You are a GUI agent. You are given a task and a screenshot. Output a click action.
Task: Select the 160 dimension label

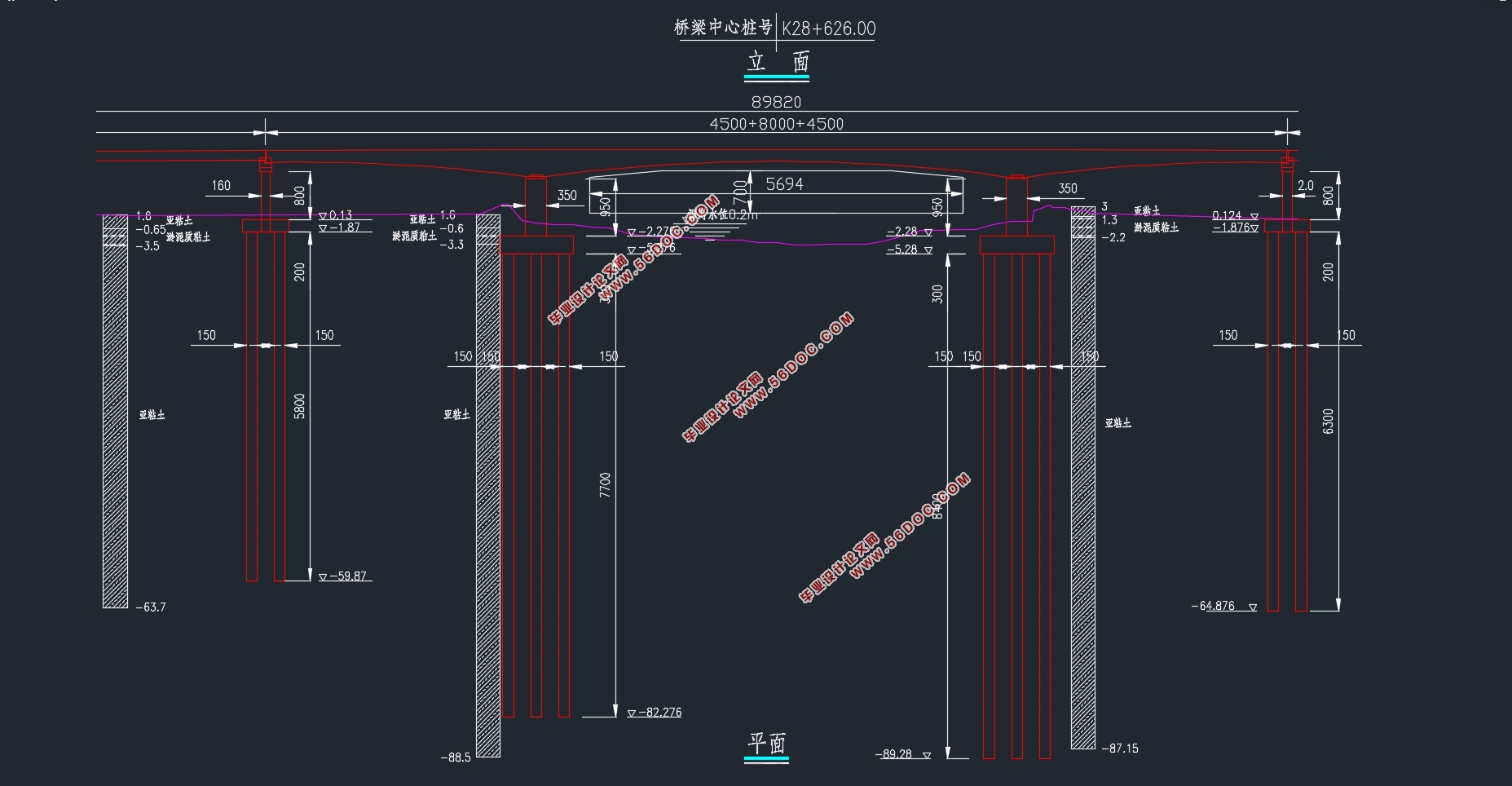point(221,186)
